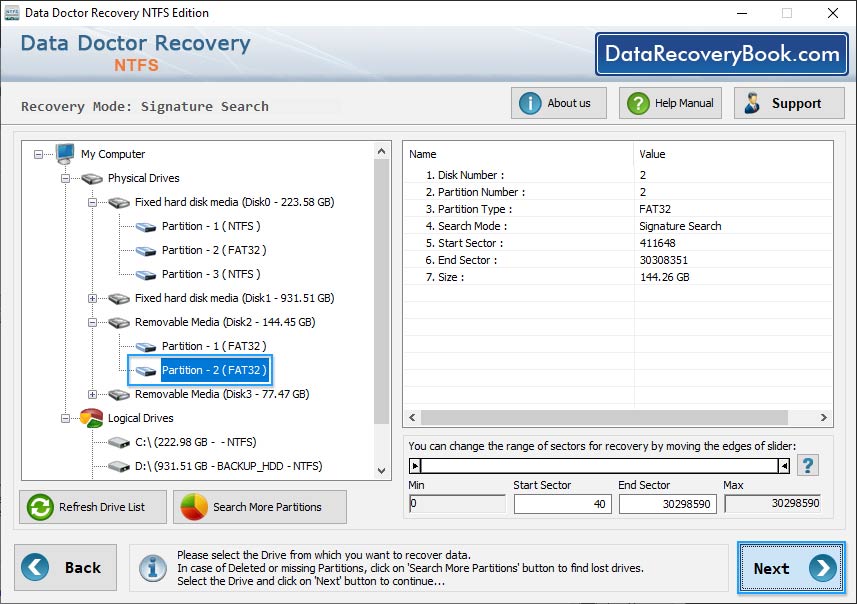Click the sector range slider track

click(600, 465)
